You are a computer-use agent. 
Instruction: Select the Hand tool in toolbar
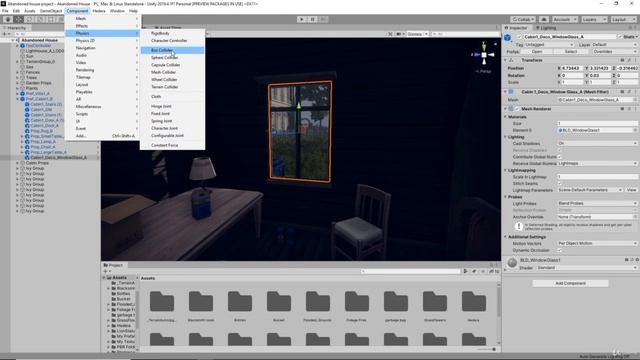point(8,19)
